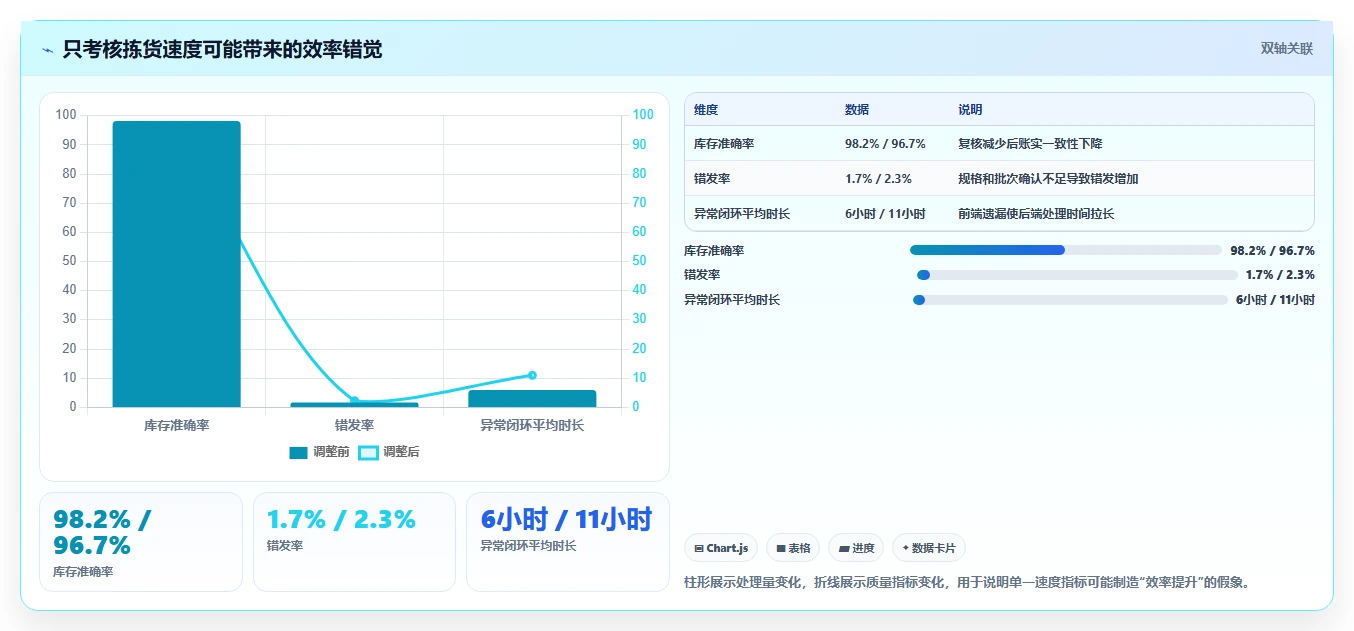Screen dimensions: 1354x631
Task: Click the 进度 chip icon
Action: [x=844, y=548]
